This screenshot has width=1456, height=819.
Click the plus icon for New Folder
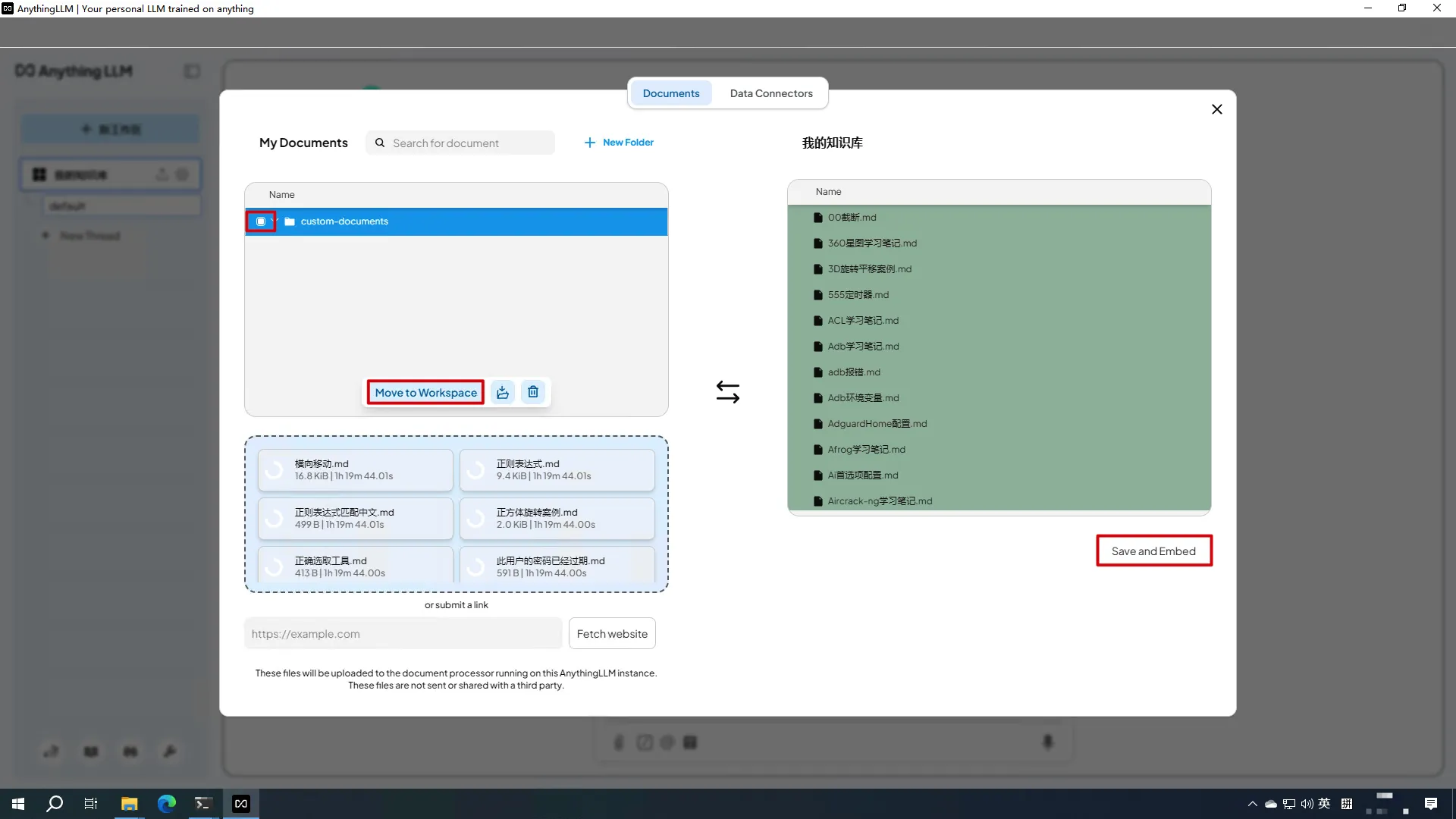click(589, 143)
